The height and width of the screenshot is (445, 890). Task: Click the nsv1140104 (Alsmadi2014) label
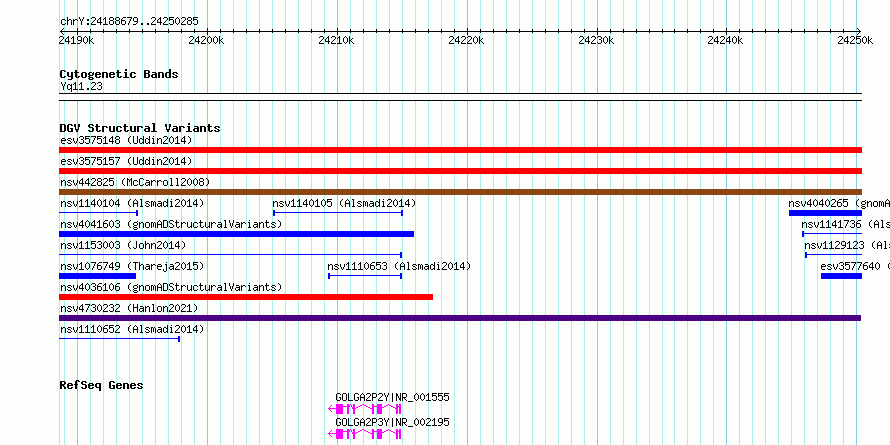[132, 203]
